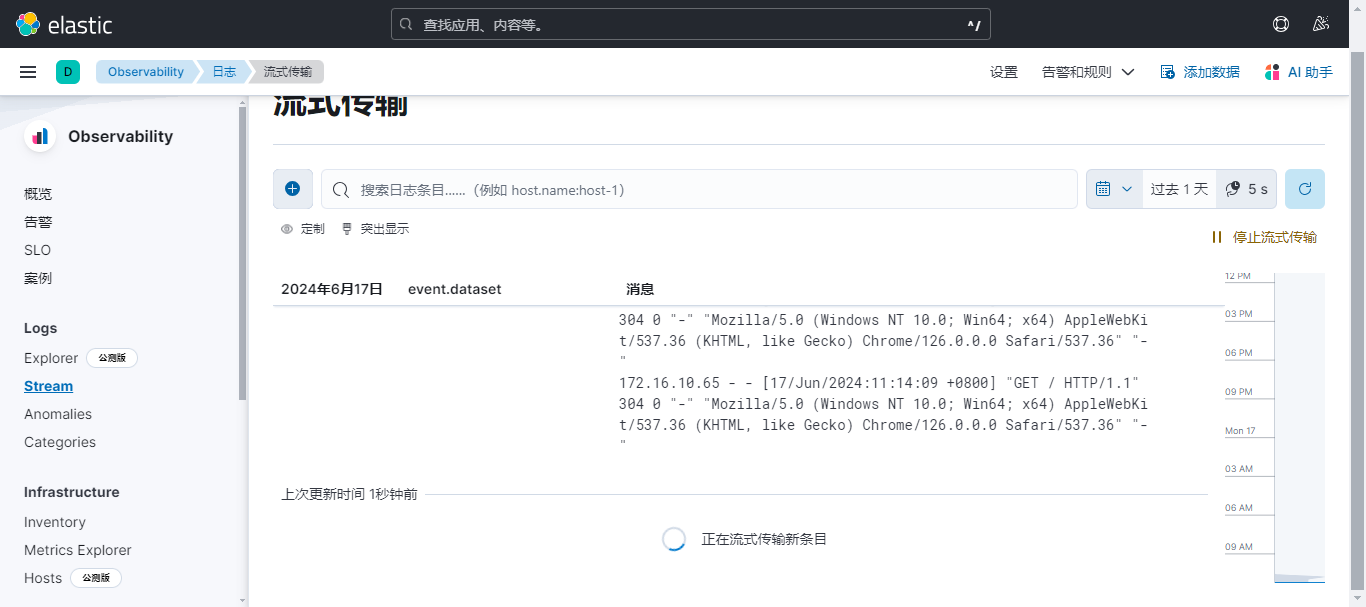Click the search magnifier in log search bar
The height and width of the screenshot is (607, 1366).
(340, 190)
